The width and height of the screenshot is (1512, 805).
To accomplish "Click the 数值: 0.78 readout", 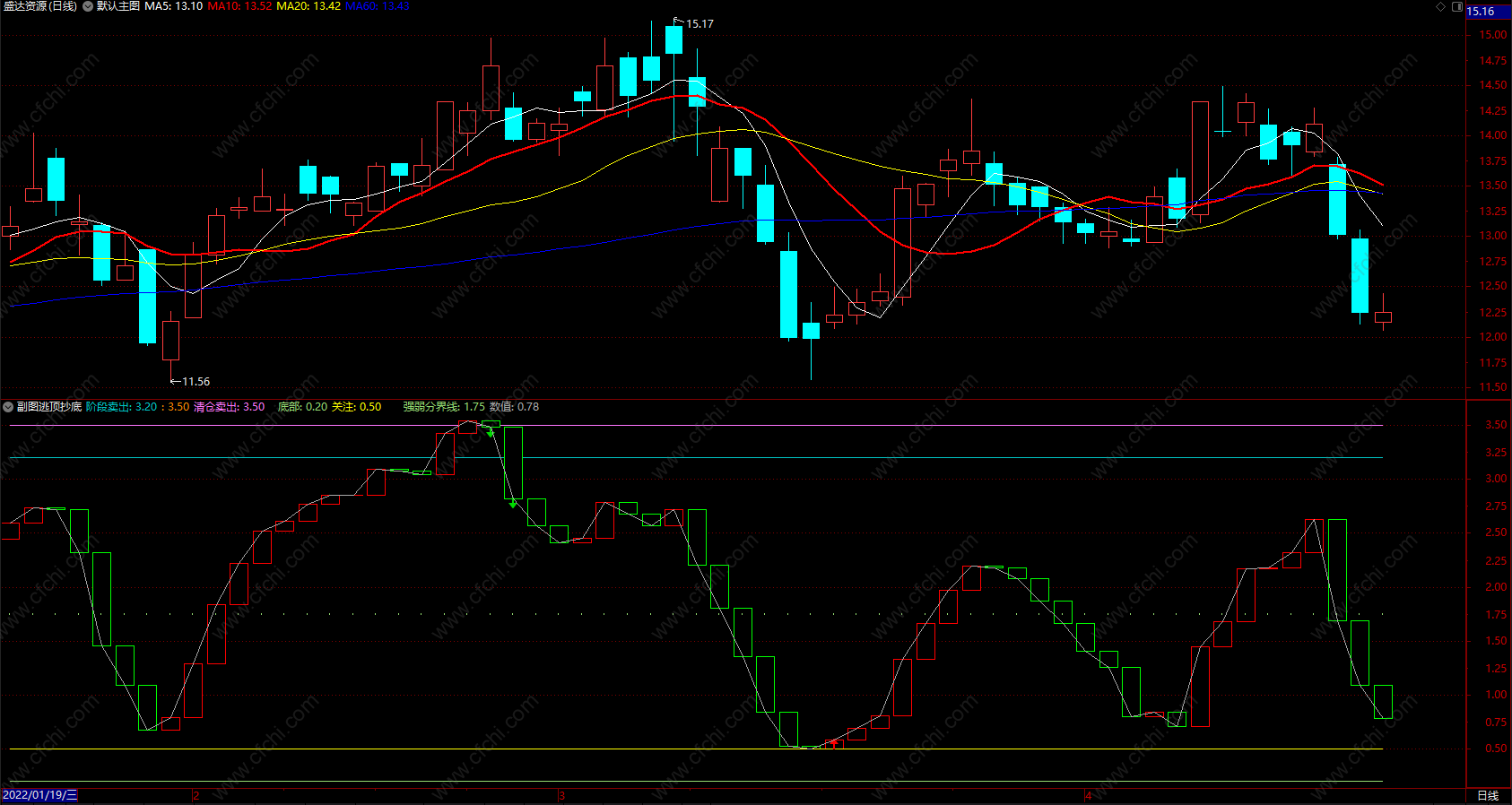I will [x=515, y=407].
